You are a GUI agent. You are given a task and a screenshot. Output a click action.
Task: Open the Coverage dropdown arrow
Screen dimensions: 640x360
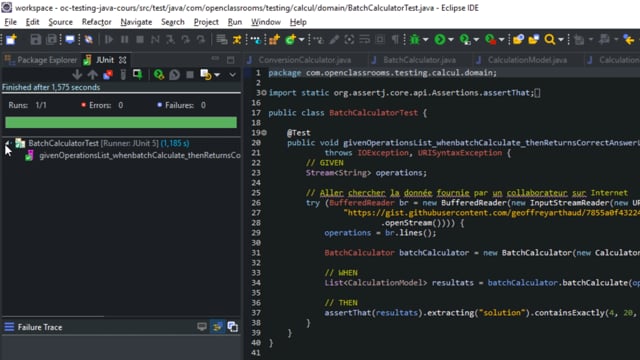click(476, 40)
